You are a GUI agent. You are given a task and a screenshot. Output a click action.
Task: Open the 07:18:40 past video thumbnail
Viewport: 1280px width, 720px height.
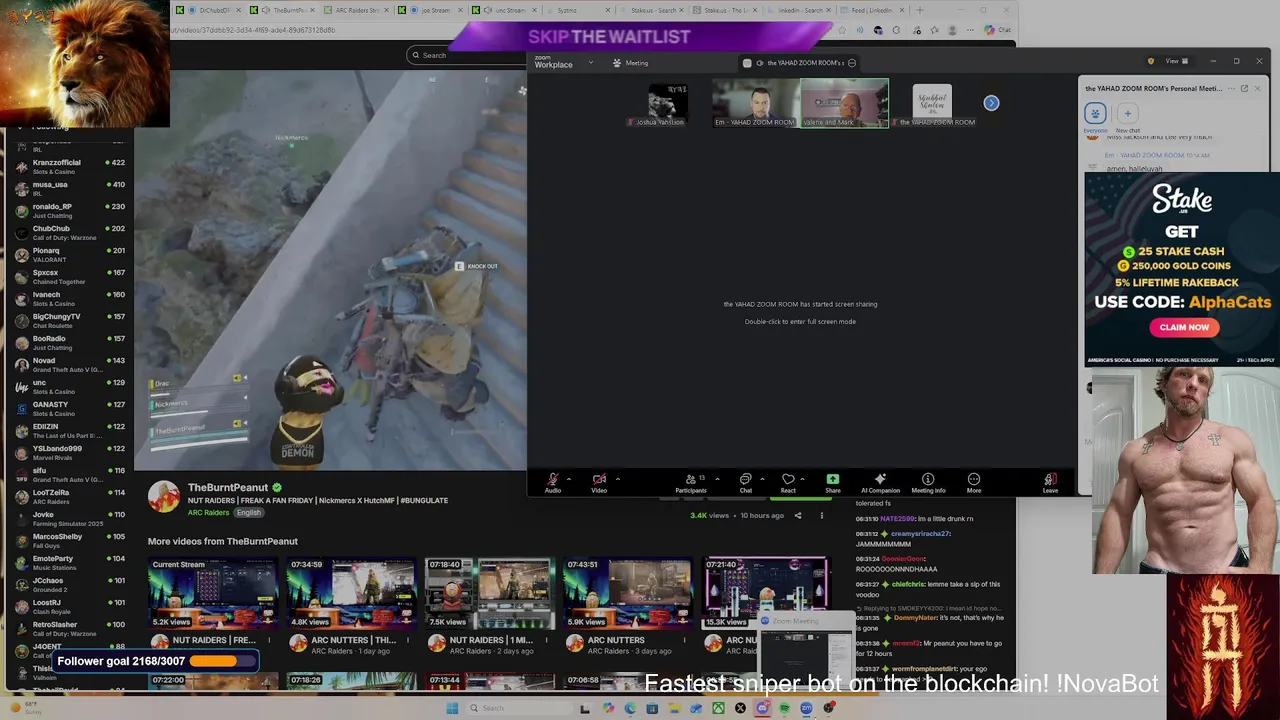(x=490, y=593)
